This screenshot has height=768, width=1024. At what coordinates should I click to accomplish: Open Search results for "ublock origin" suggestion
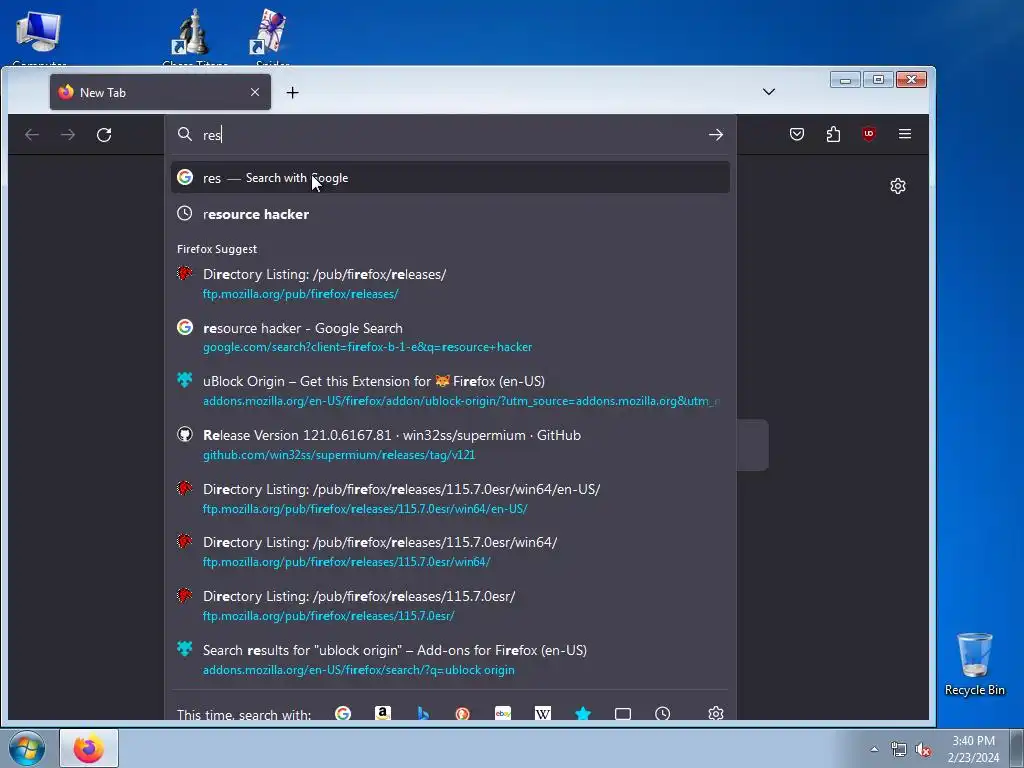[450, 660]
